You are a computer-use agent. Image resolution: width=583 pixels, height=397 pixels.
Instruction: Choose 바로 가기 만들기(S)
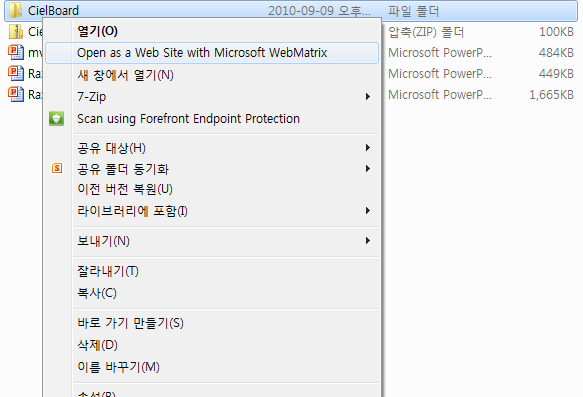tap(212, 323)
